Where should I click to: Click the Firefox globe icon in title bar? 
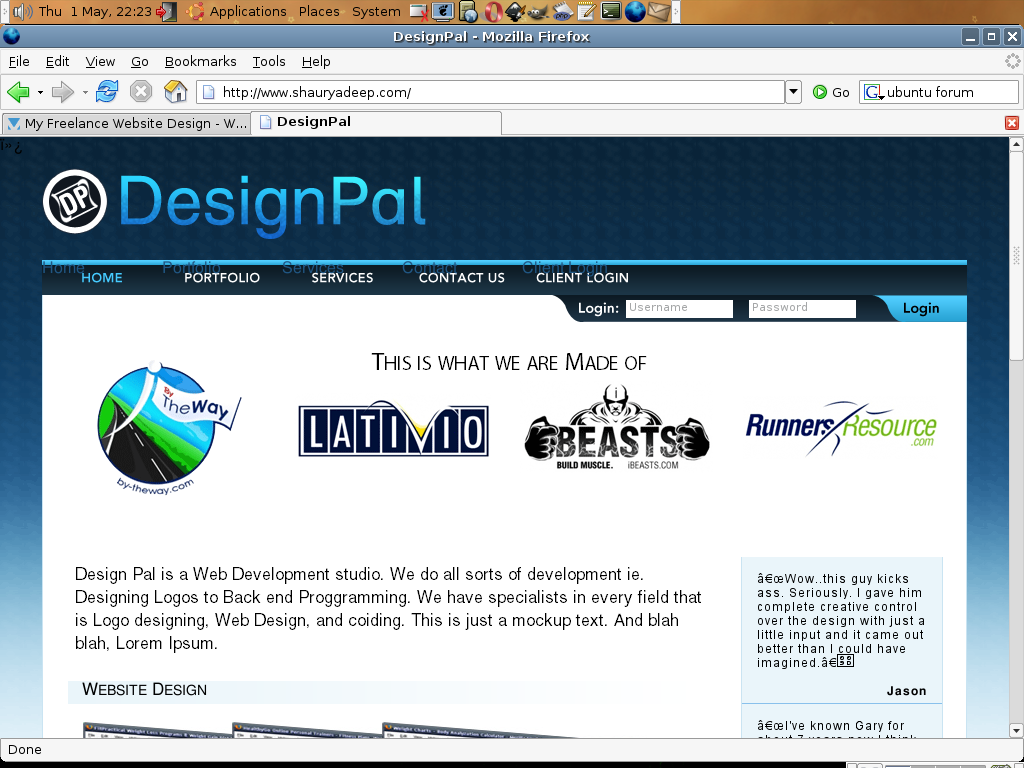(x=11, y=37)
